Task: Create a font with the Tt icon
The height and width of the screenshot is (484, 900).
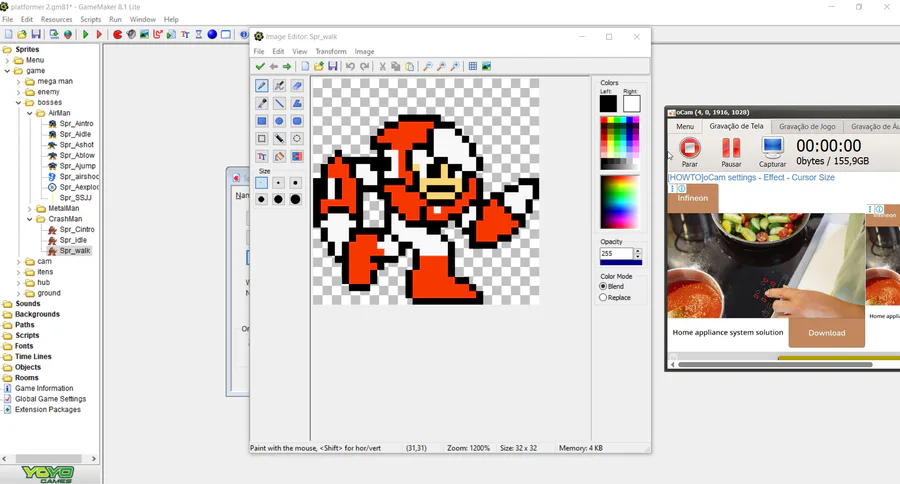Action: (185, 34)
